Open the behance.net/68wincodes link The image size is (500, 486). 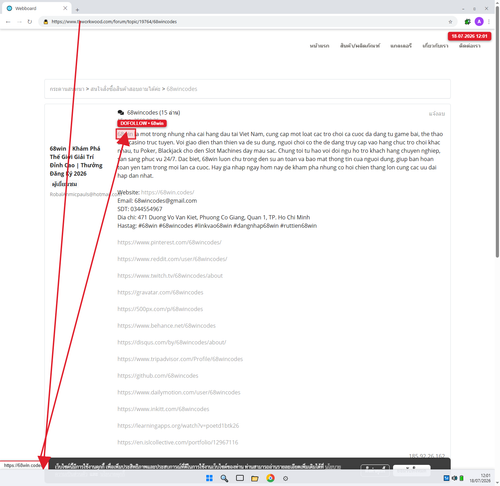coord(166,326)
